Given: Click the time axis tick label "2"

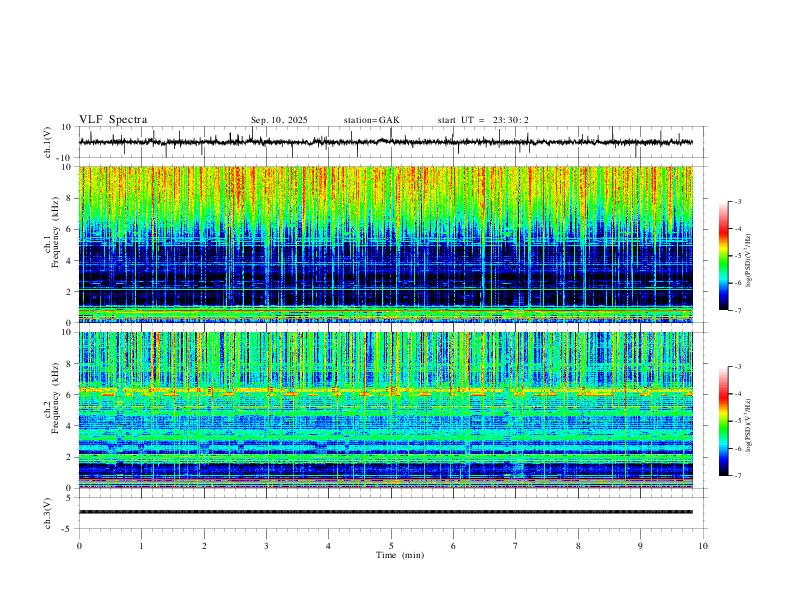Looking at the screenshot, I should [x=204, y=546].
